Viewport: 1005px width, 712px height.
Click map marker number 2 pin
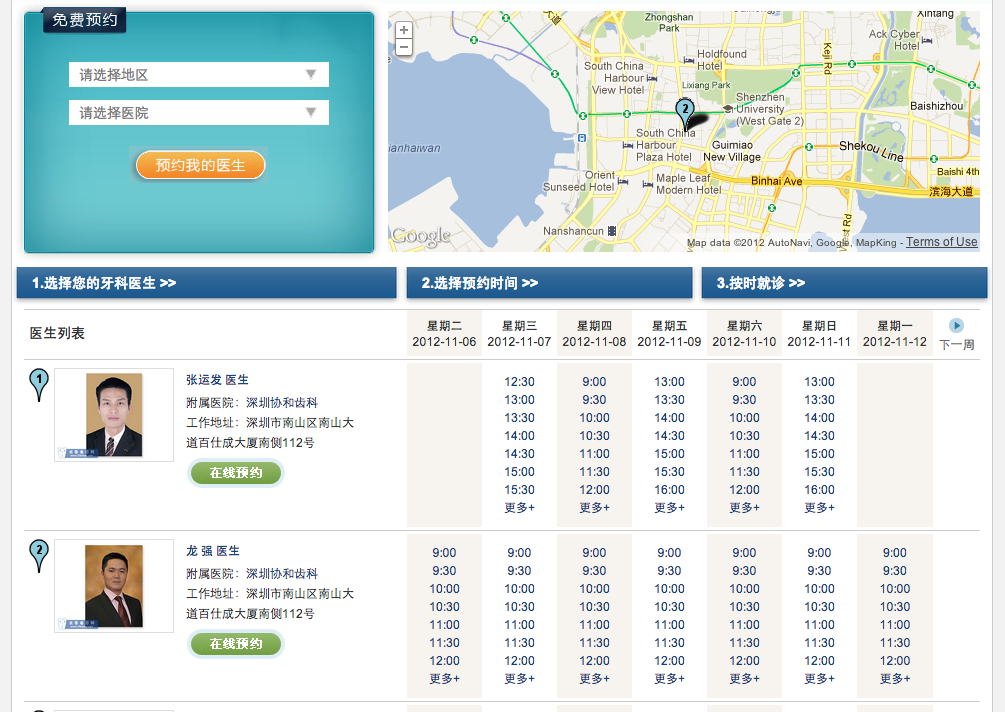pos(685,115)
